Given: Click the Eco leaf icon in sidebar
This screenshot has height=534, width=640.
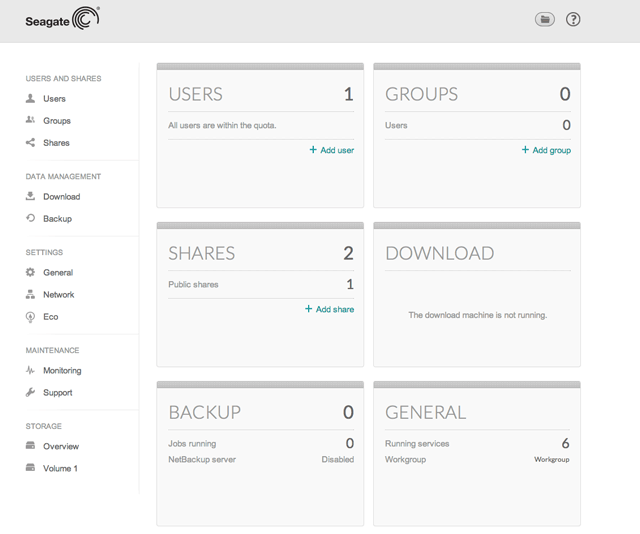Looking at the screenshot, I should pyautogui.click(x=31, y=317).
